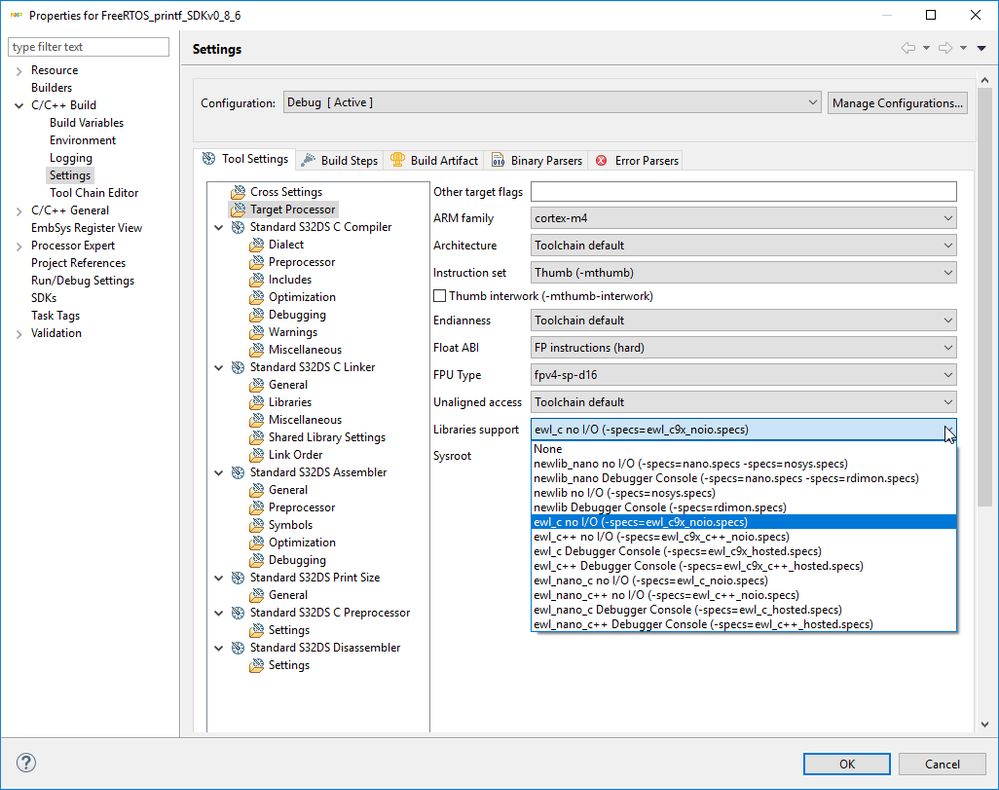Go forward with the right arrow icon
This screenshot has height=790, width=999.
coord(945,48)
